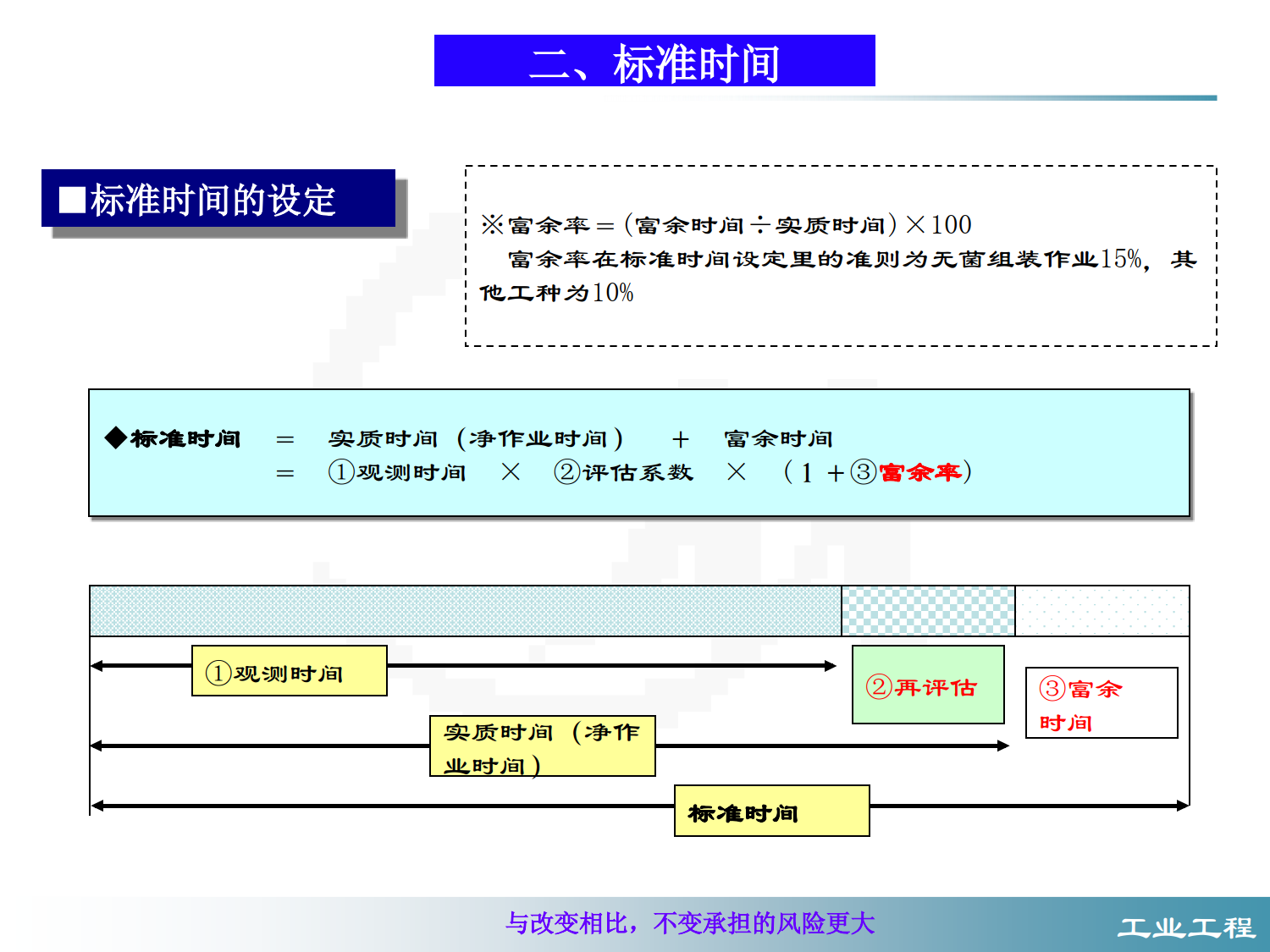Select the yellow ①观测时间 label box
This screenshot has width=1270, height=952.
(x=290, y=671)
